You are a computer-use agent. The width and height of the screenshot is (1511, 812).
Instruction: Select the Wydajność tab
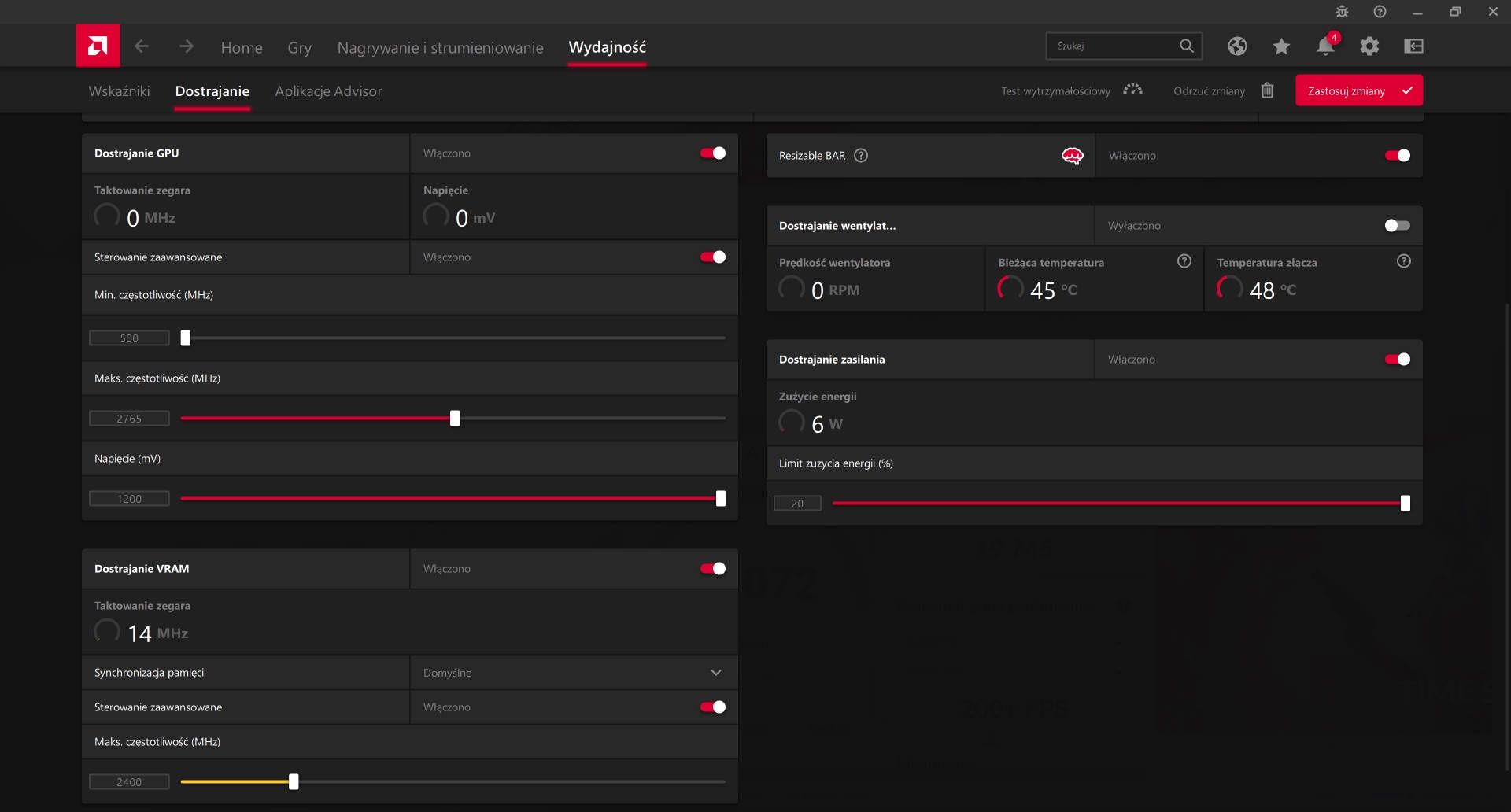(608, 47)
